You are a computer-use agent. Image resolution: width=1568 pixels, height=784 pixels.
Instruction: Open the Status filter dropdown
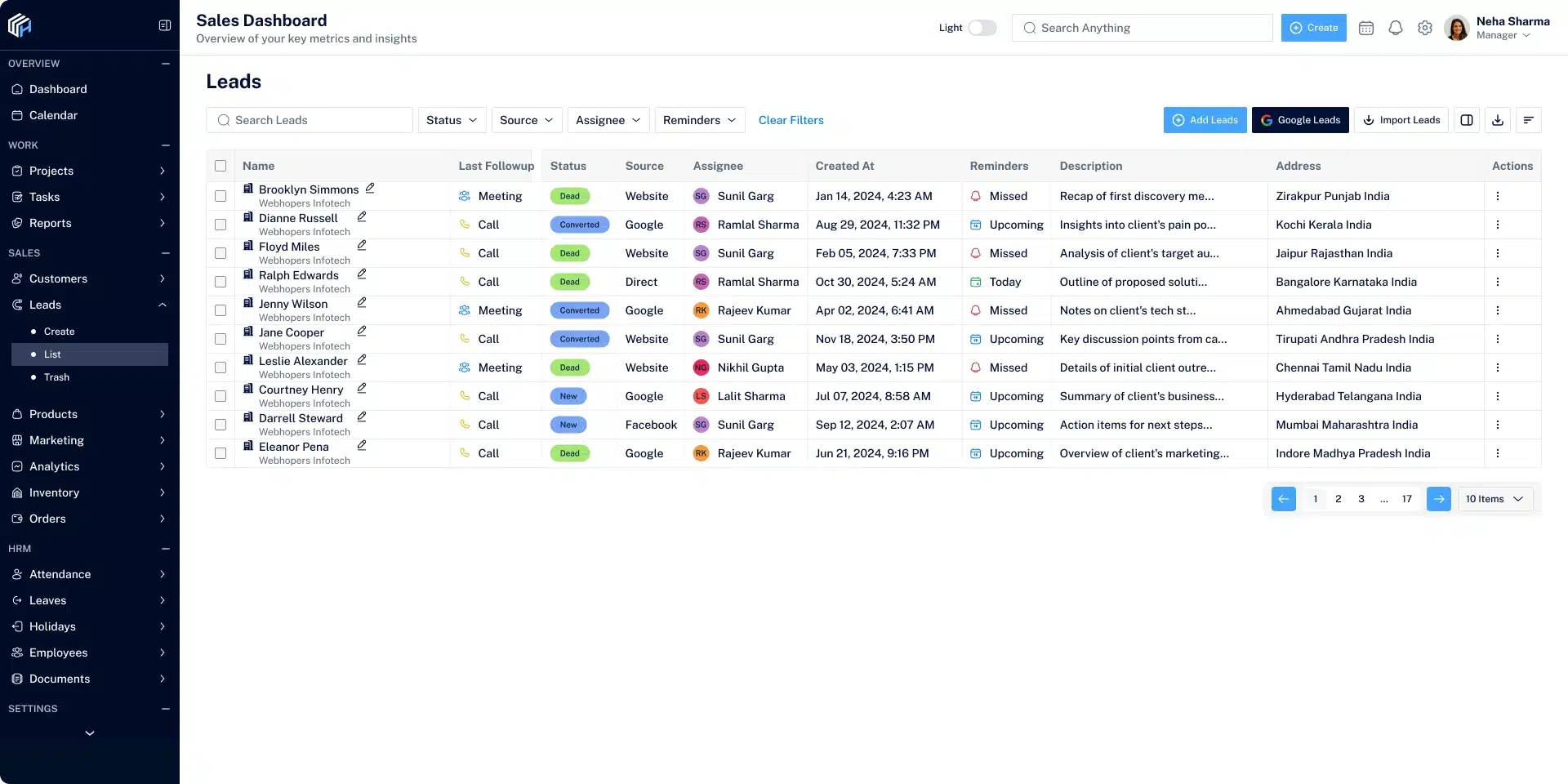coord(452,120)
